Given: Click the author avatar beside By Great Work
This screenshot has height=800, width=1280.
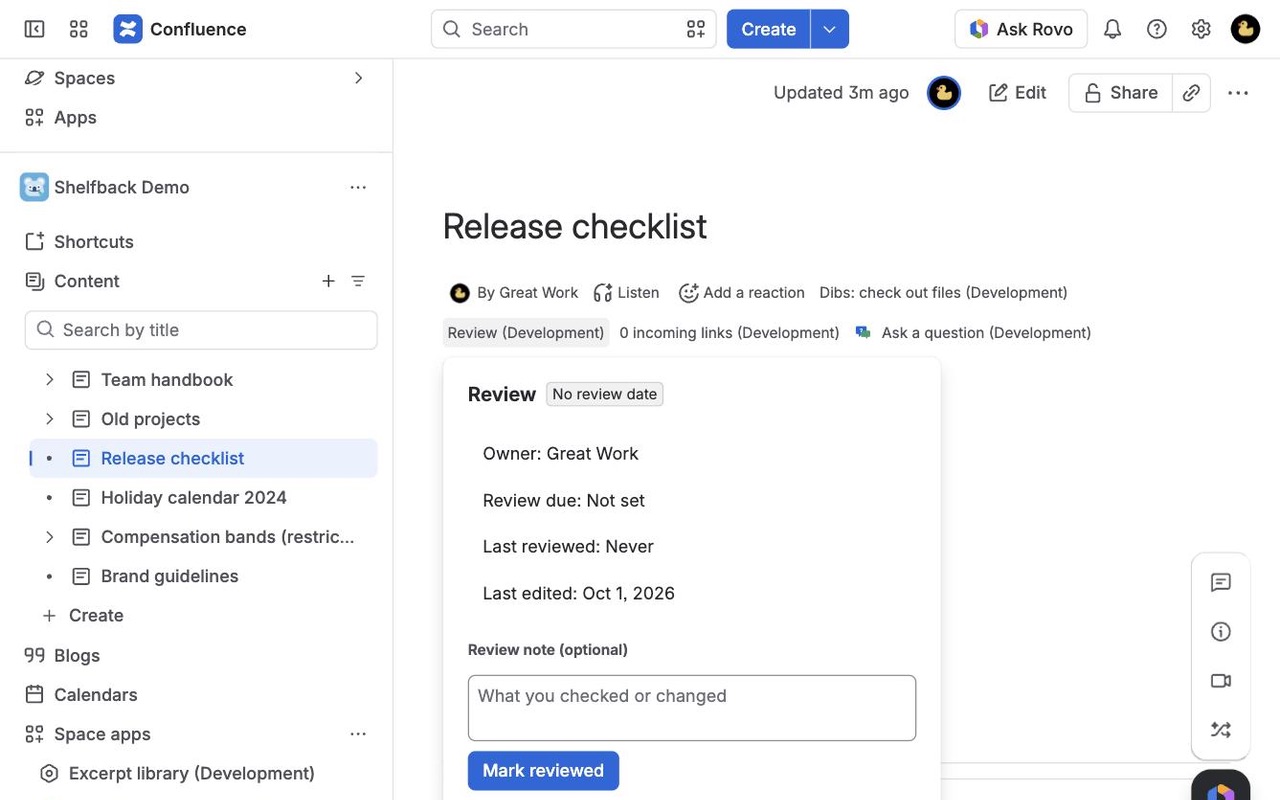Looking at the screenshot, I should pos(460,293).
